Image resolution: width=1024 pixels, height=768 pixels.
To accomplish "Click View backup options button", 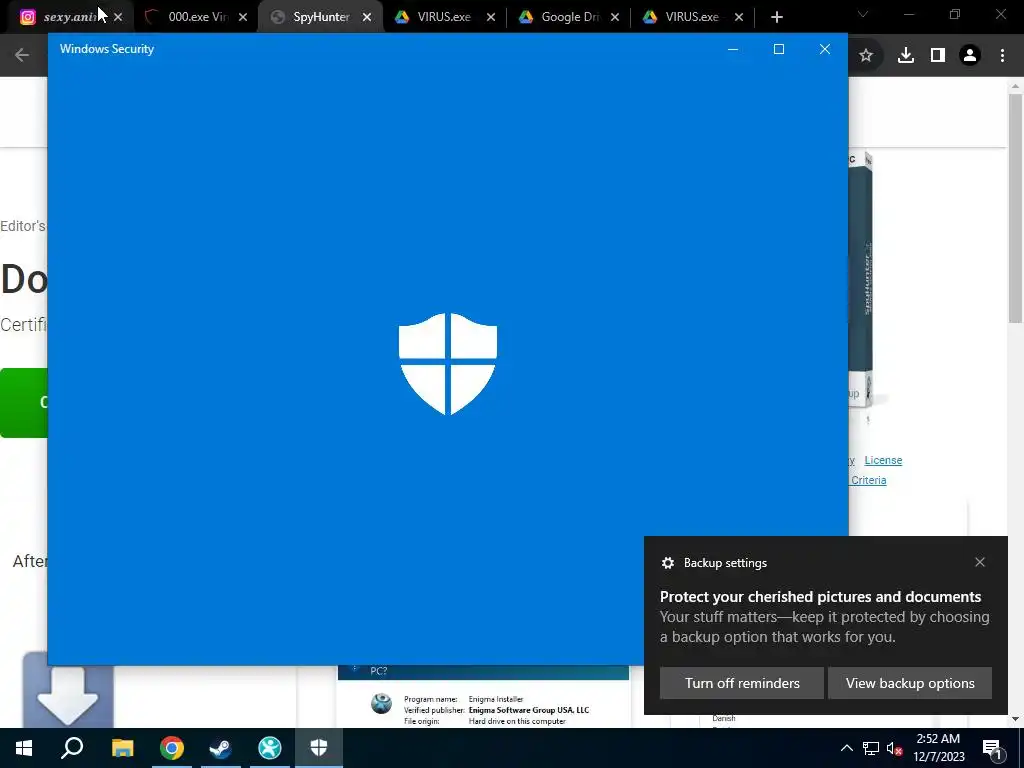I will pyautogui.click(x=910, y=683).
